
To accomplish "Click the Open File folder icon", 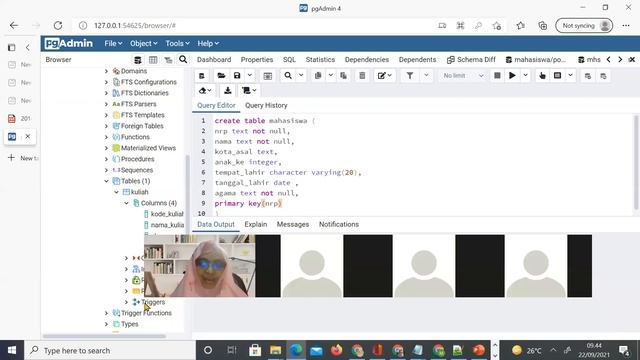I will click(x=221, y=76).
